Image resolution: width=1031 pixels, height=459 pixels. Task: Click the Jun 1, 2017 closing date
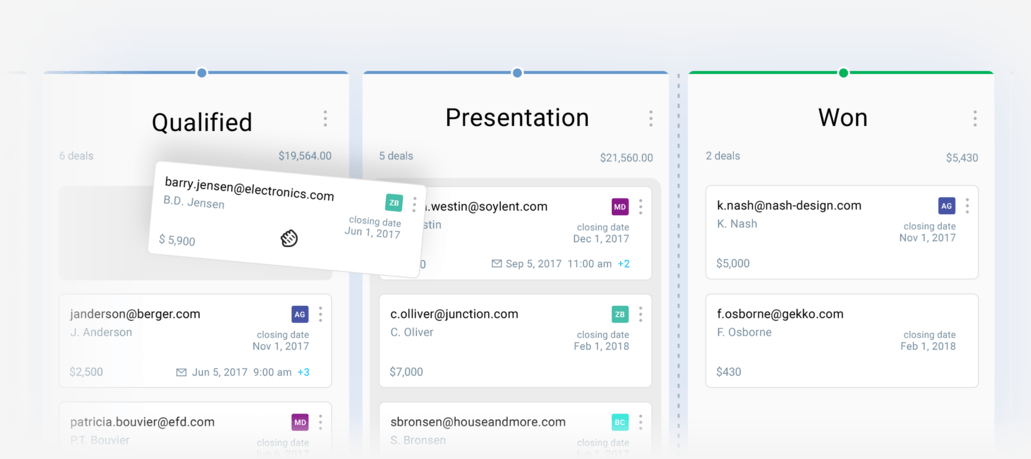[x=372, y=233]
